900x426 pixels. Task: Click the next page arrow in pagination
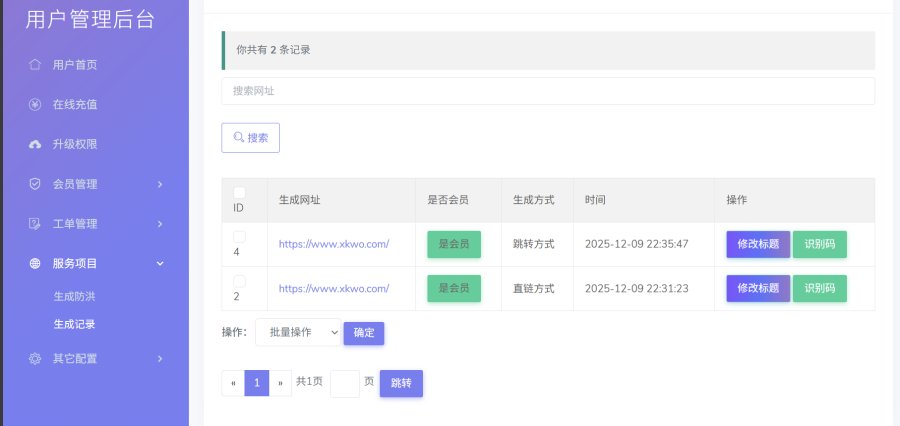(280, 383)
